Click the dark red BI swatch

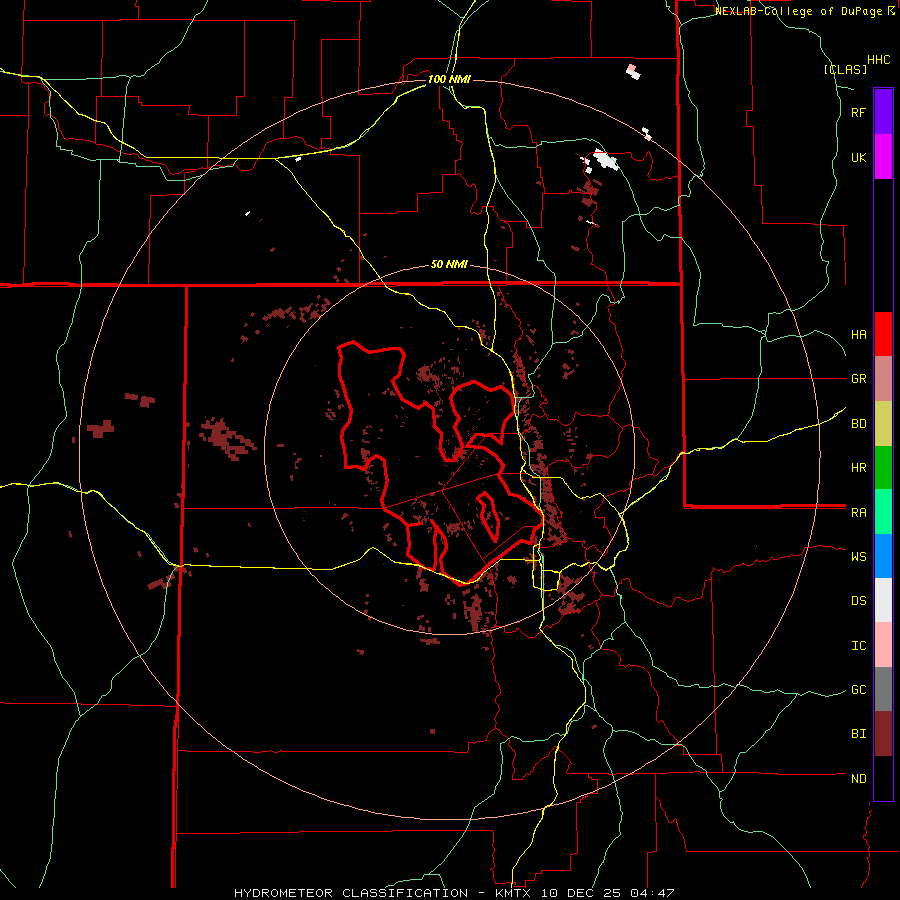click(883, 734)
